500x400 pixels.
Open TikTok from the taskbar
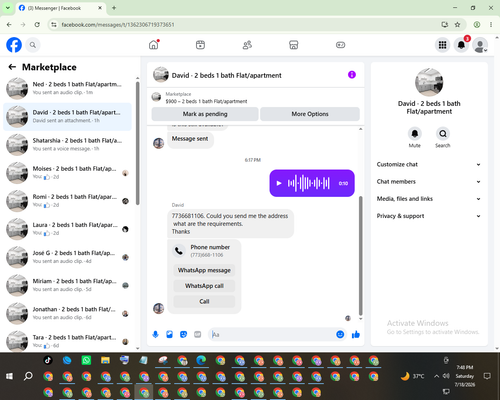(x=48, y=360)
